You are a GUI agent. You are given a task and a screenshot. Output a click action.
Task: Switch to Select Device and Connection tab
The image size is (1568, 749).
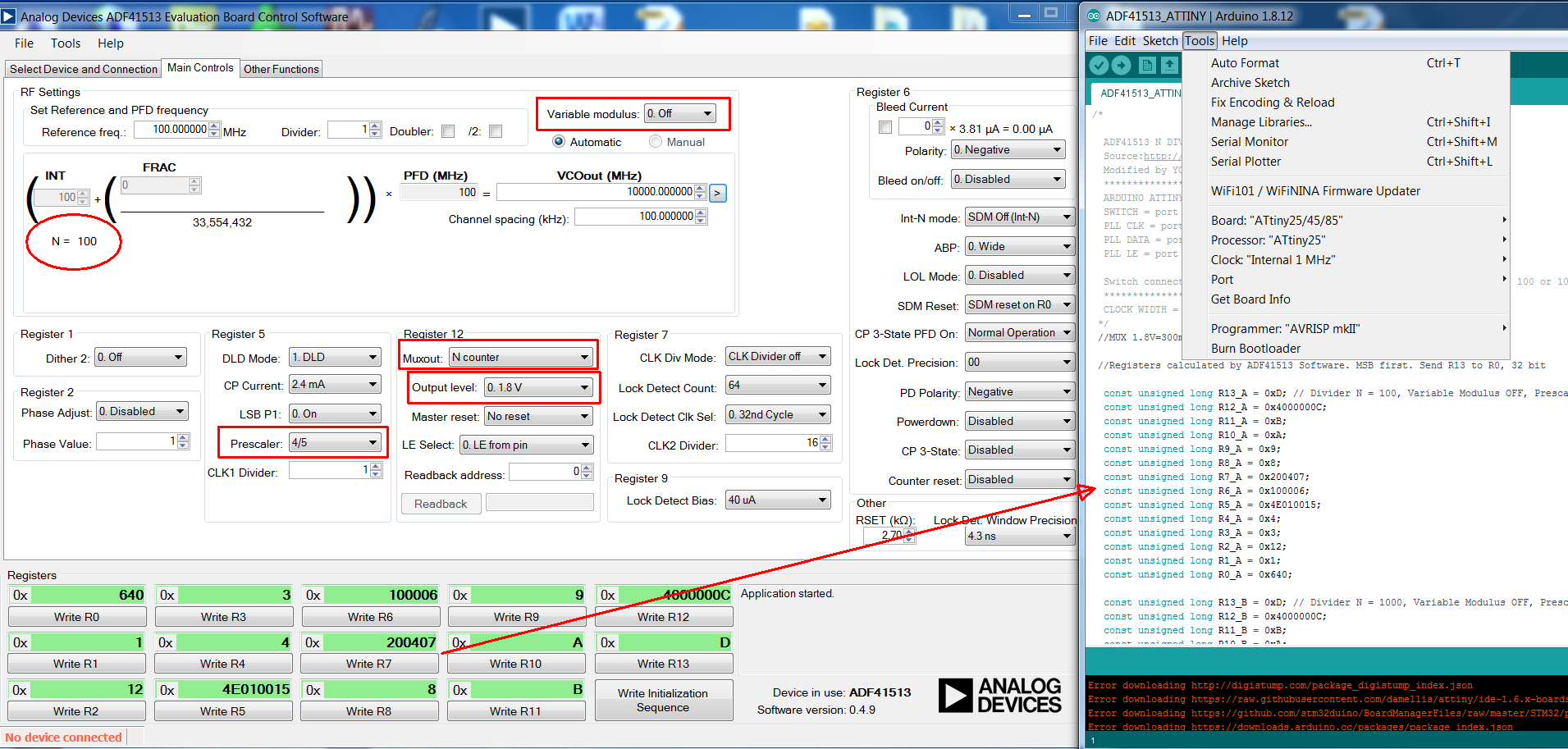point(83,69)
